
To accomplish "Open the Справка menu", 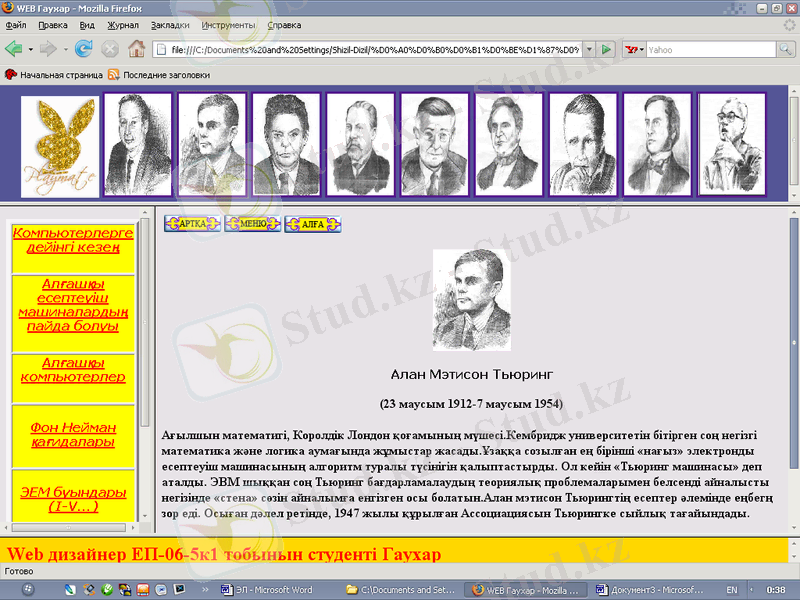I will click(x=284, y=25).
